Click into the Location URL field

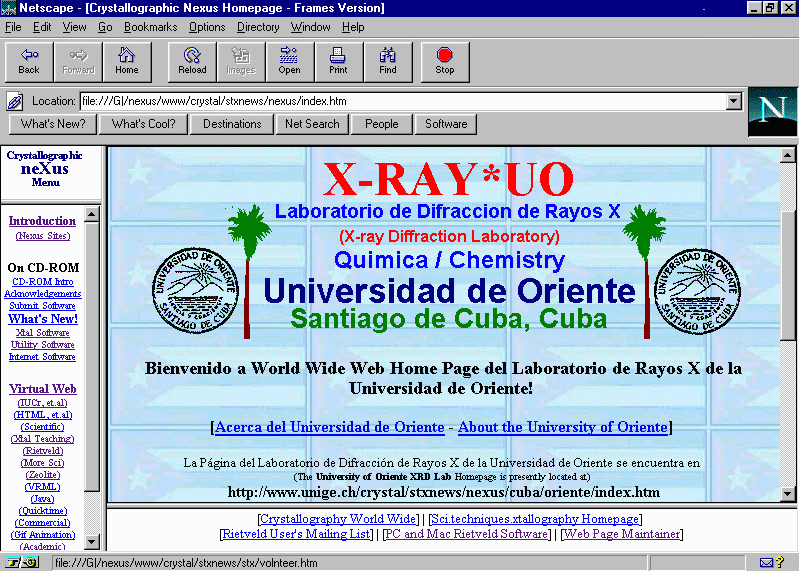coord(403,101)
